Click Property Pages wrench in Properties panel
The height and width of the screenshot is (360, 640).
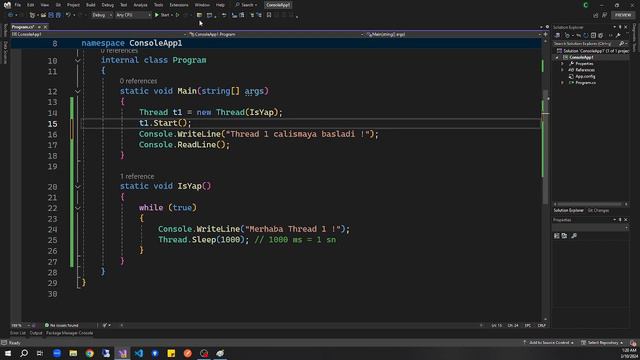point(574,236)
